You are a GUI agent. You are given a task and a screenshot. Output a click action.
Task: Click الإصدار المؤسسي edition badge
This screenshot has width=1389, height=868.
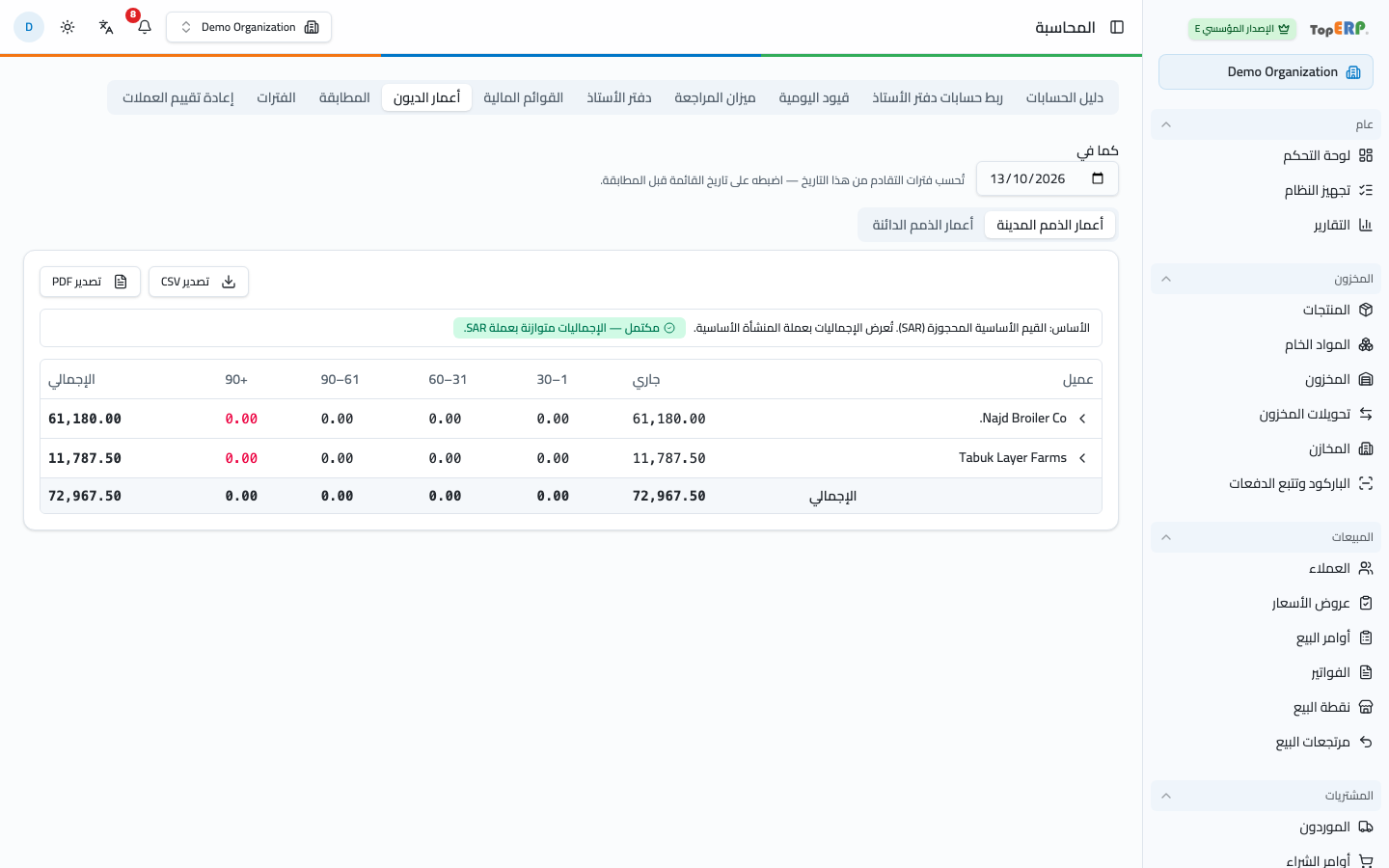coord(1242,29)
